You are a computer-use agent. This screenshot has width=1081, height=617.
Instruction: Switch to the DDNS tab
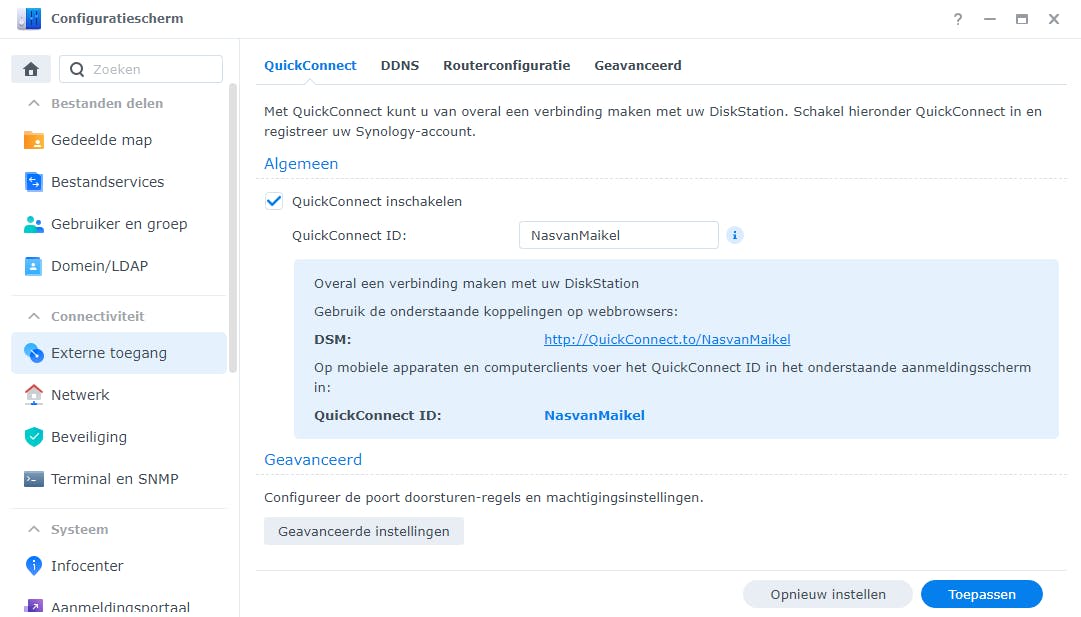(x=400, y=65)
